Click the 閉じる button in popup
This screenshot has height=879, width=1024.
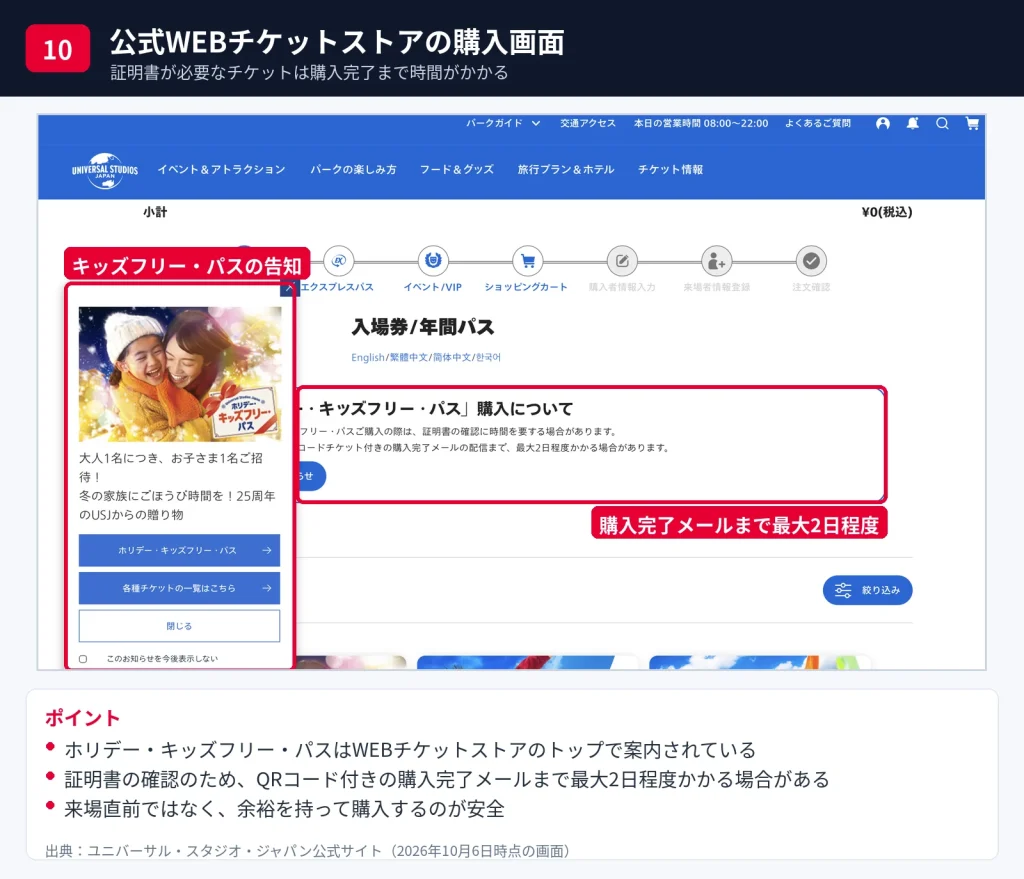(x=180, y=626)
